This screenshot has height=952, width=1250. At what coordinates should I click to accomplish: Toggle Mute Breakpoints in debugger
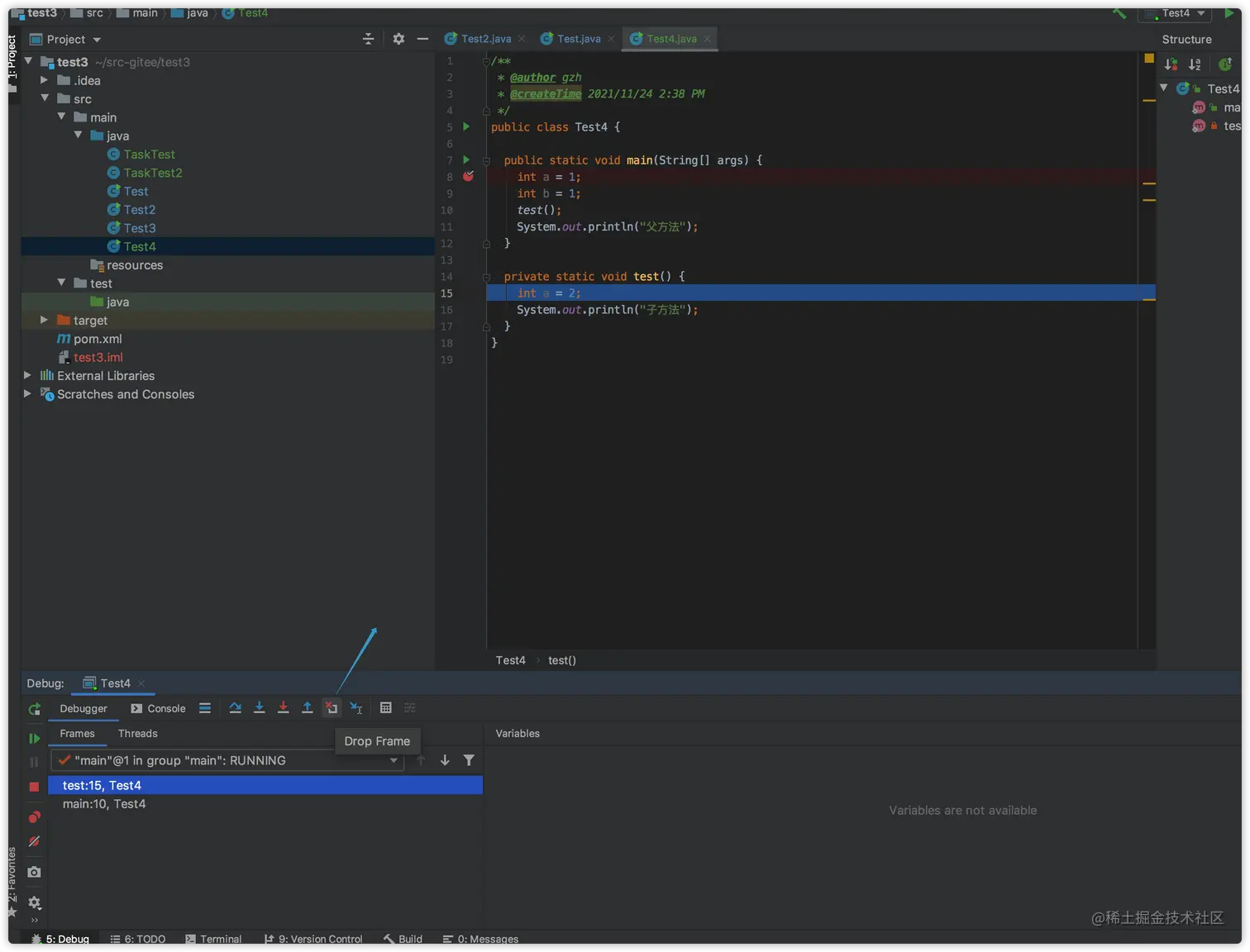[x=34, y=841]
